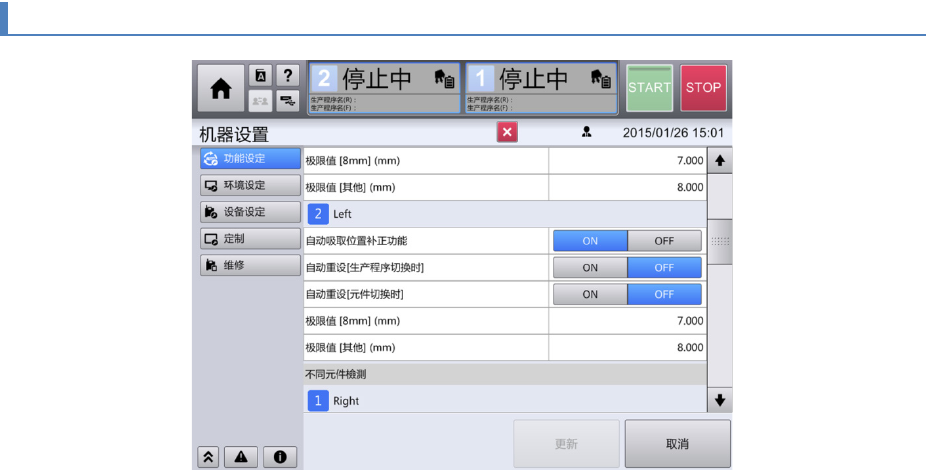Turn ON 自动重设[生产程序切换时]
Image resolution: width=926 pixels, height=470 pixels.
tap(590, 267)
